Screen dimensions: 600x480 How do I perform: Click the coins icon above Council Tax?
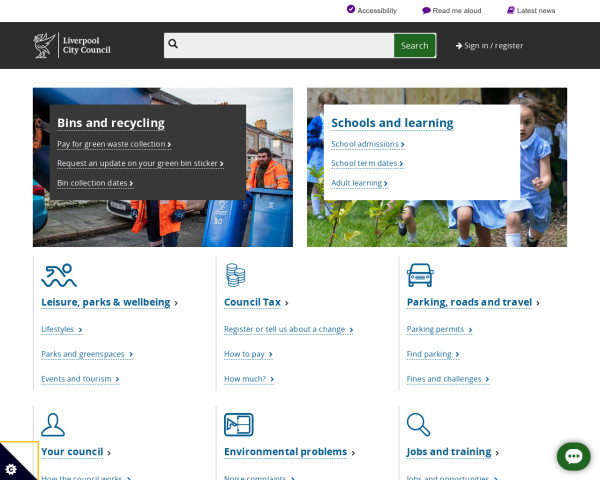235,275
